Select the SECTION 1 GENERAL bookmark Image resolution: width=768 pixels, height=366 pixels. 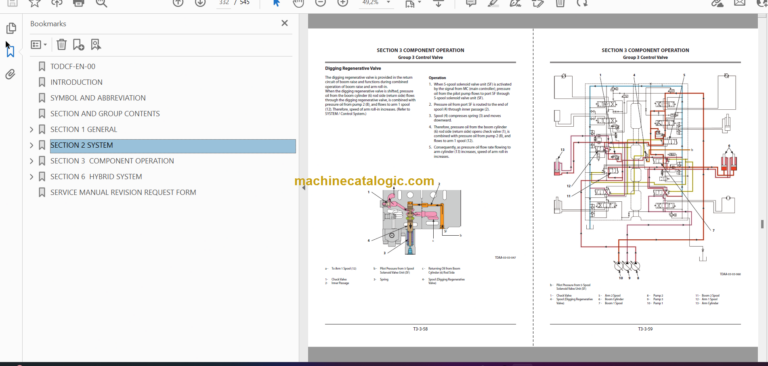pos(84,129)
